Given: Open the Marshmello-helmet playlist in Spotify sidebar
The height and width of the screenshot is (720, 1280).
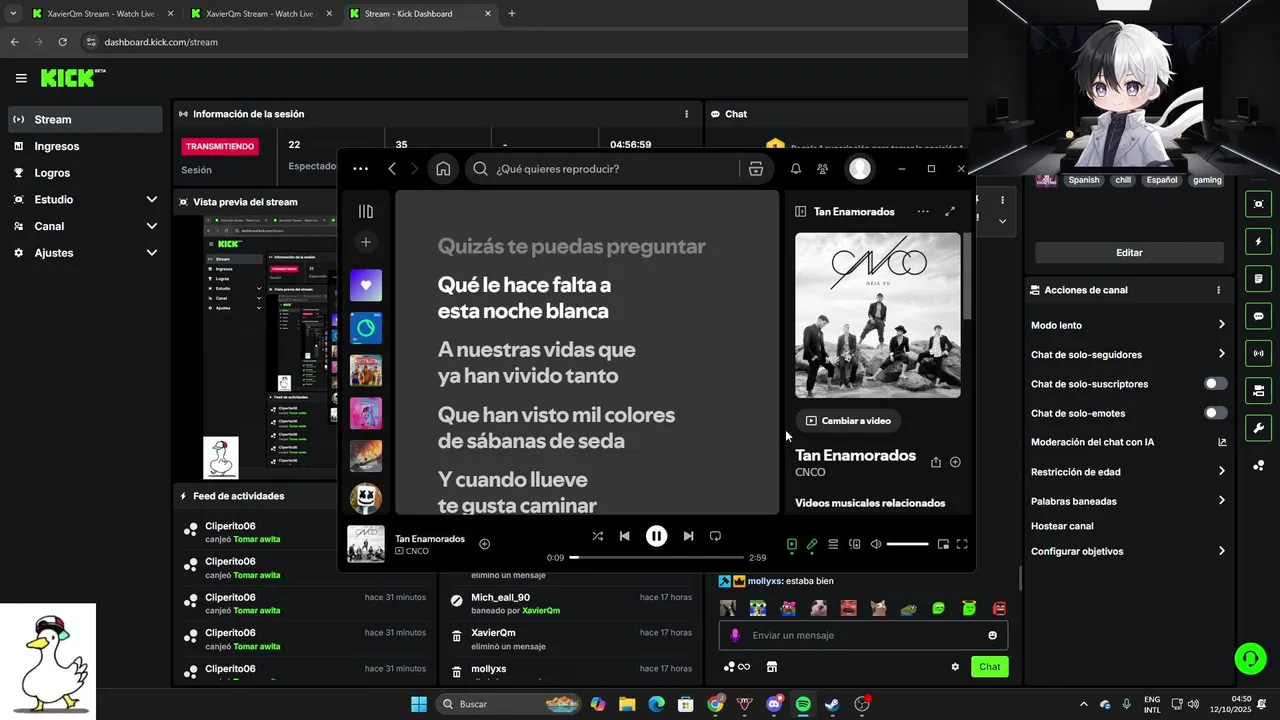Looking at the screenshot, I should [366, 498].
